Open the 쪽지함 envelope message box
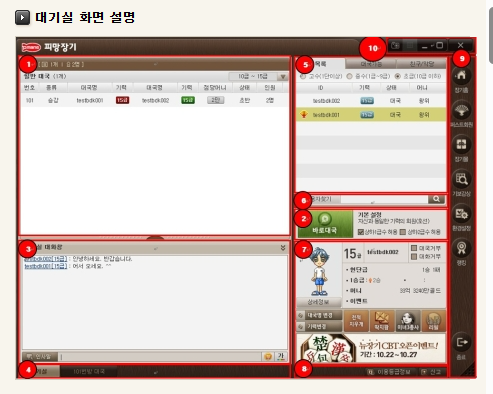The width and height of the screenshot is (493, 394). point(382,321)
